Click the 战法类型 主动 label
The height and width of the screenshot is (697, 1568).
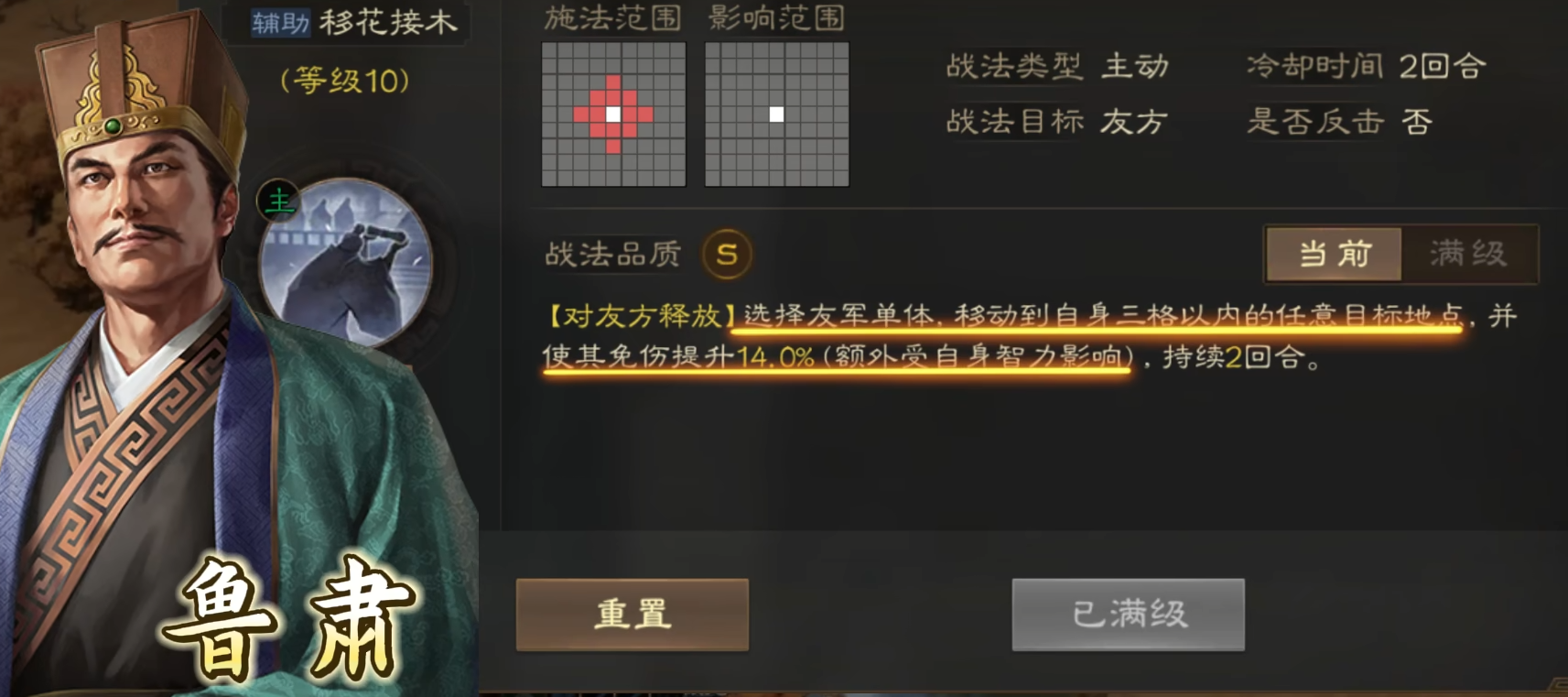(1057, 66)
